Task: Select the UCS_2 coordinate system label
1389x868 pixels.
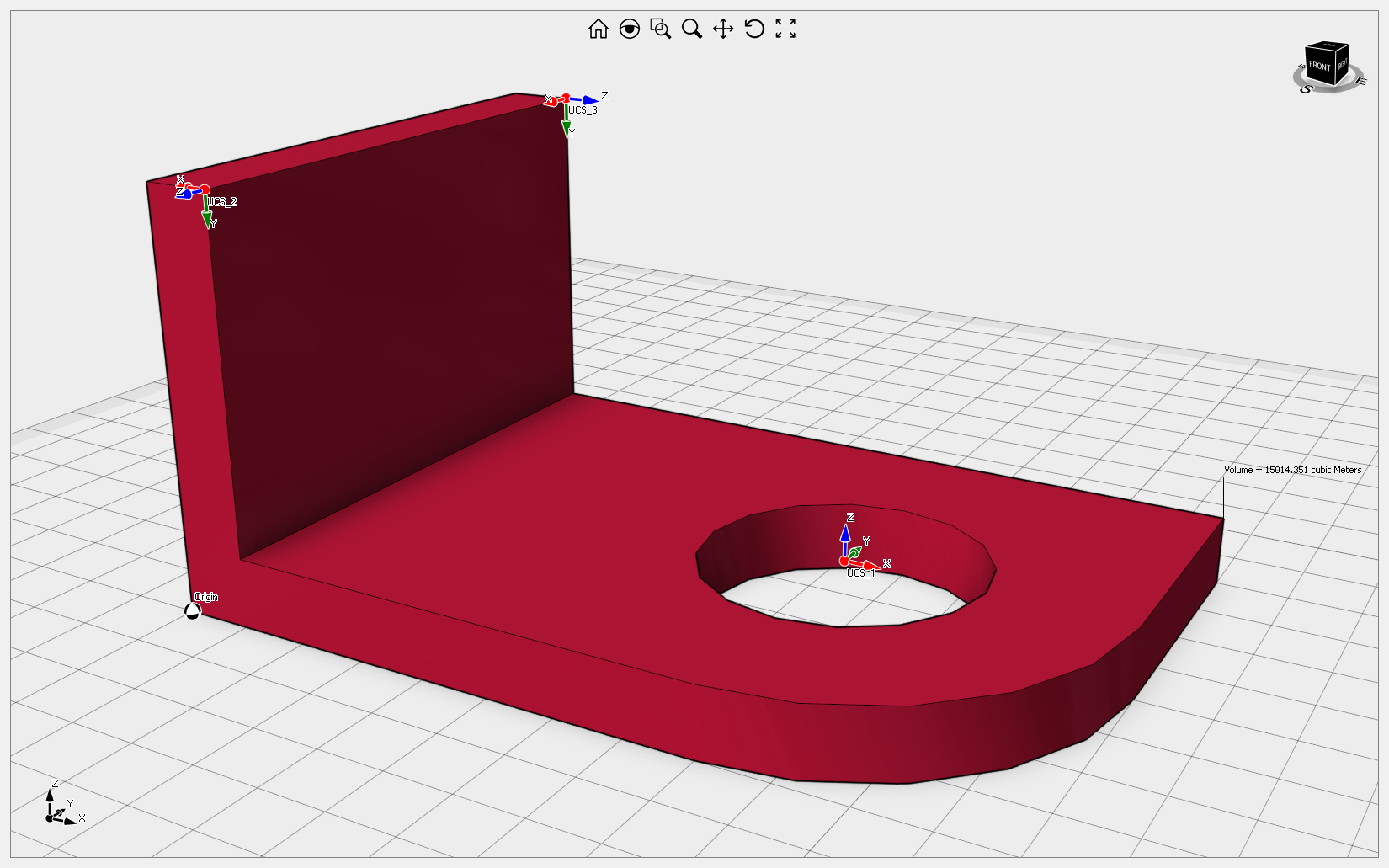Action: click(222, 202)
